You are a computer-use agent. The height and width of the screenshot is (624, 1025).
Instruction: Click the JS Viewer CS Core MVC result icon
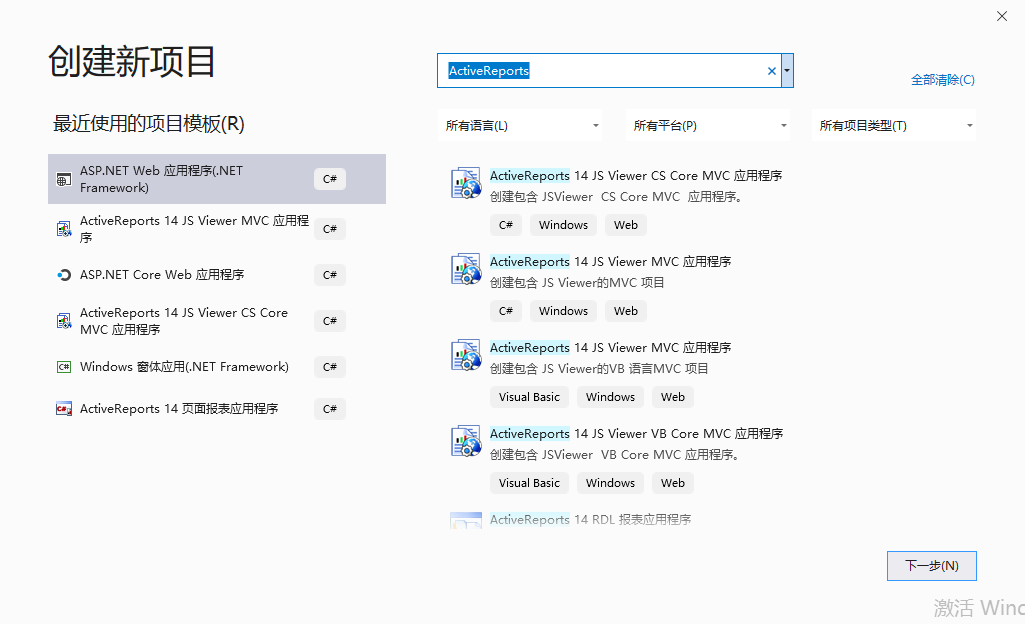(x=466, y=182)
